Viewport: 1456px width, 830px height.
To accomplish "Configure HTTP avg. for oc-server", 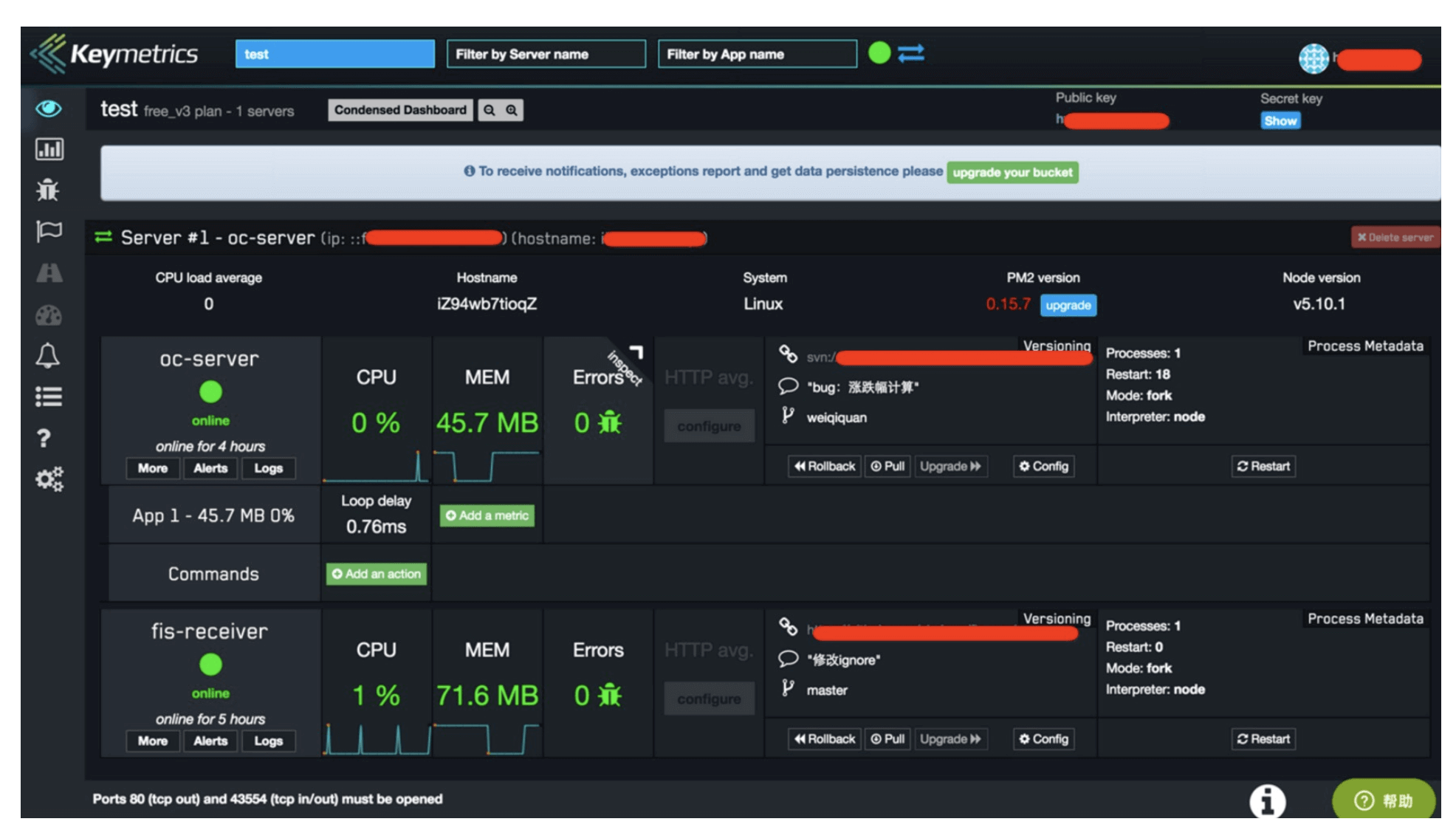I will (709, 426).
